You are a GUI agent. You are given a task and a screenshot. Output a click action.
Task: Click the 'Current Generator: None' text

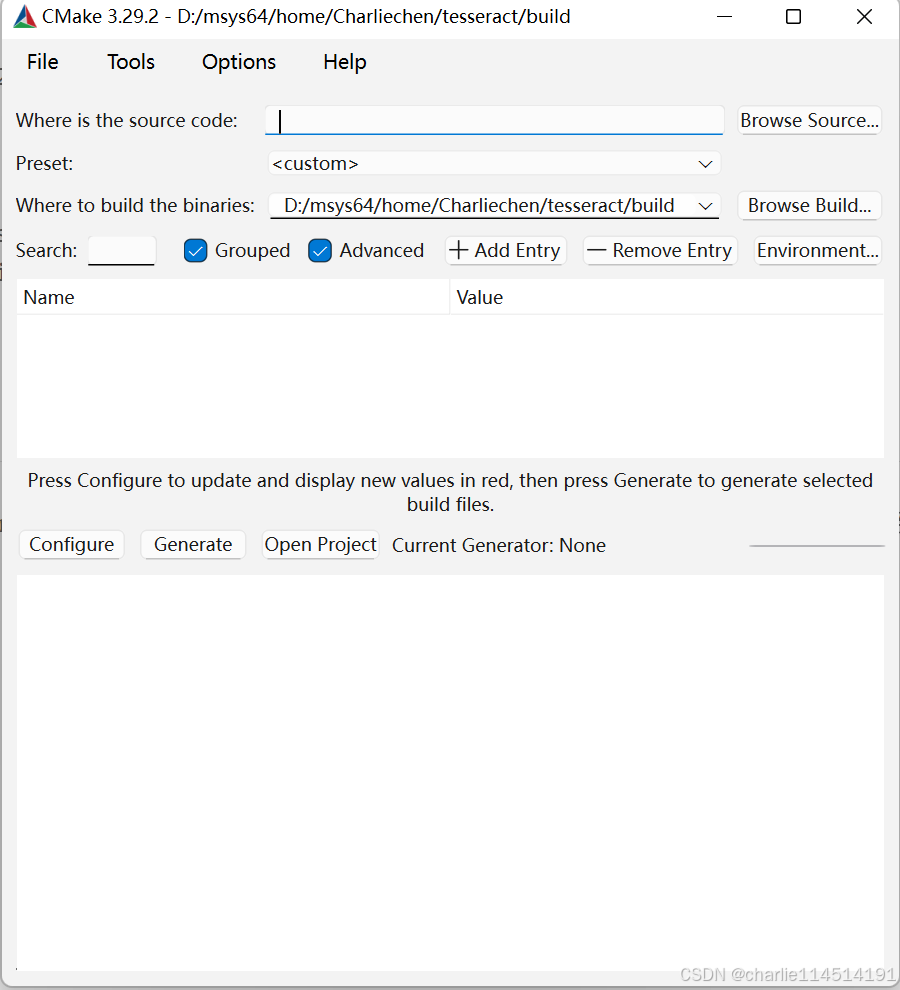point(499,545)
